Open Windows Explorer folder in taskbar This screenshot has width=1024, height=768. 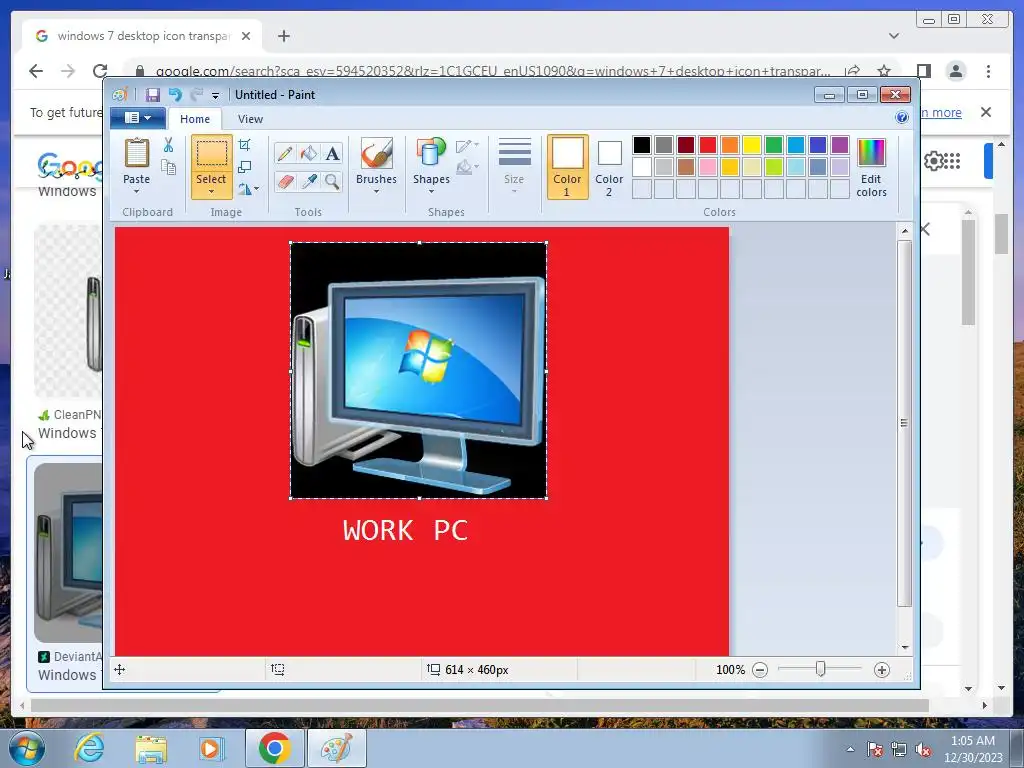[x=151, y=748]
